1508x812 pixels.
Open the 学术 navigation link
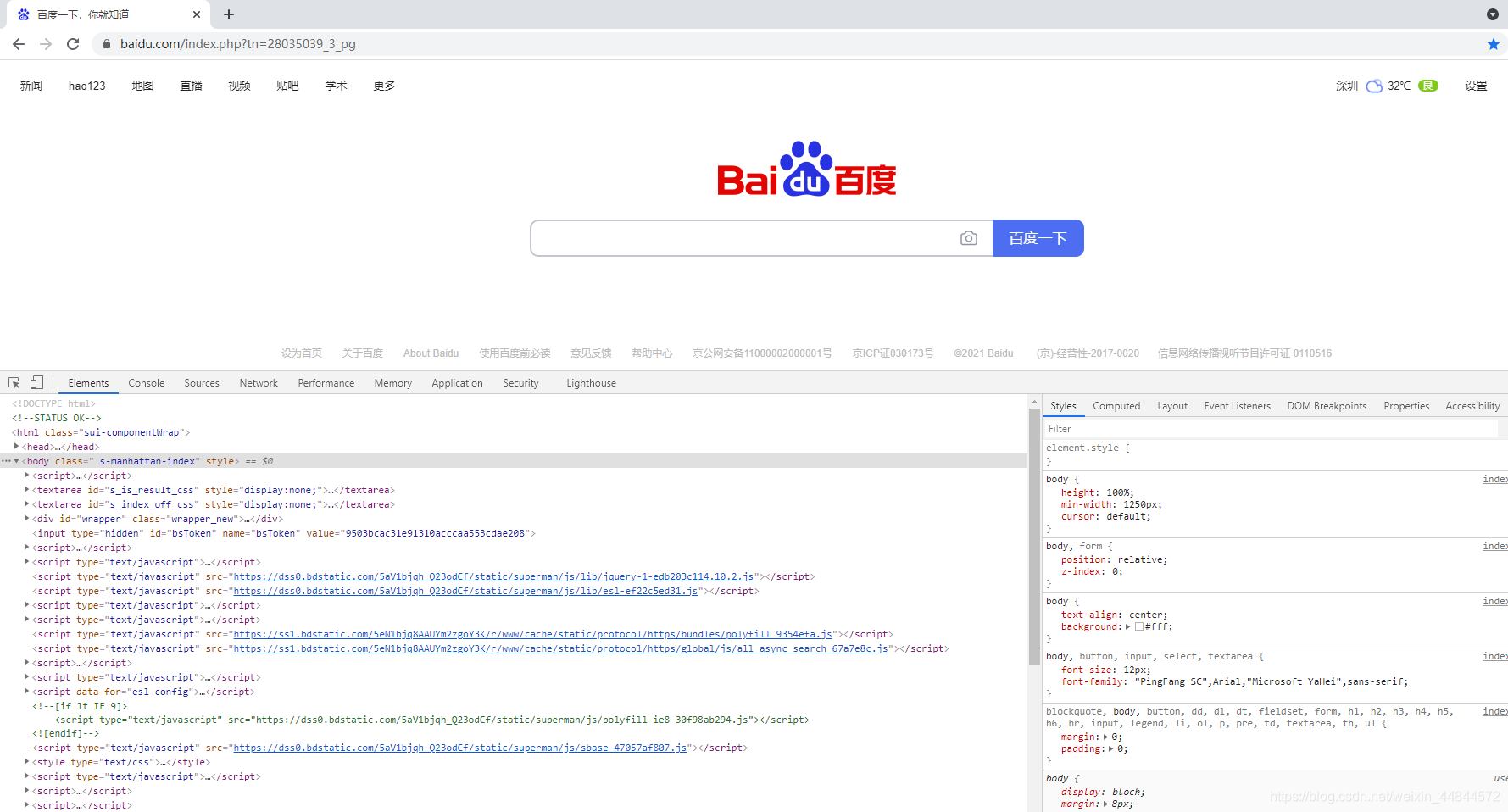(x=336, y=86)
